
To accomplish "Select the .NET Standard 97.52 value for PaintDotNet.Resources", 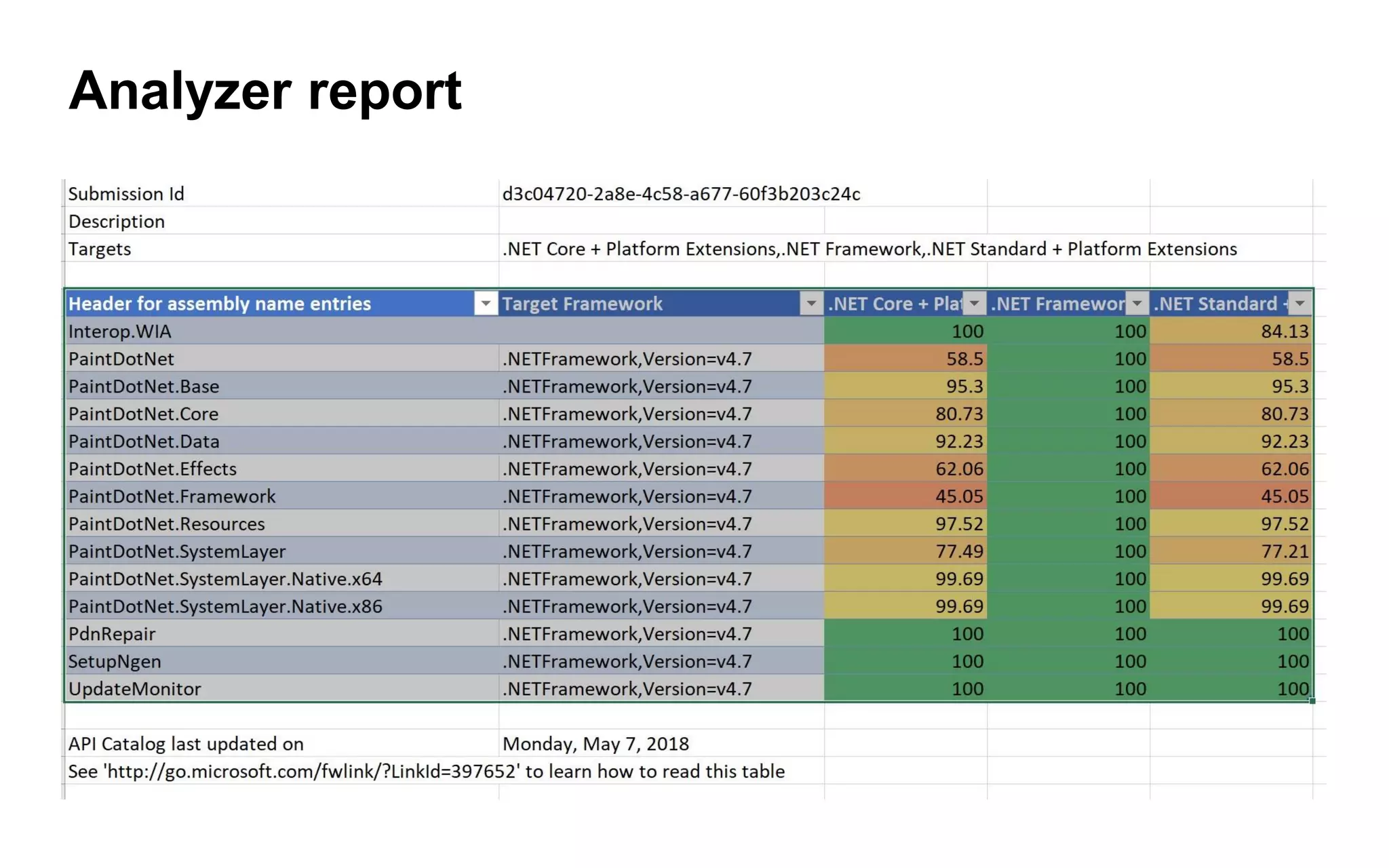I will [x=1231, y=524].
